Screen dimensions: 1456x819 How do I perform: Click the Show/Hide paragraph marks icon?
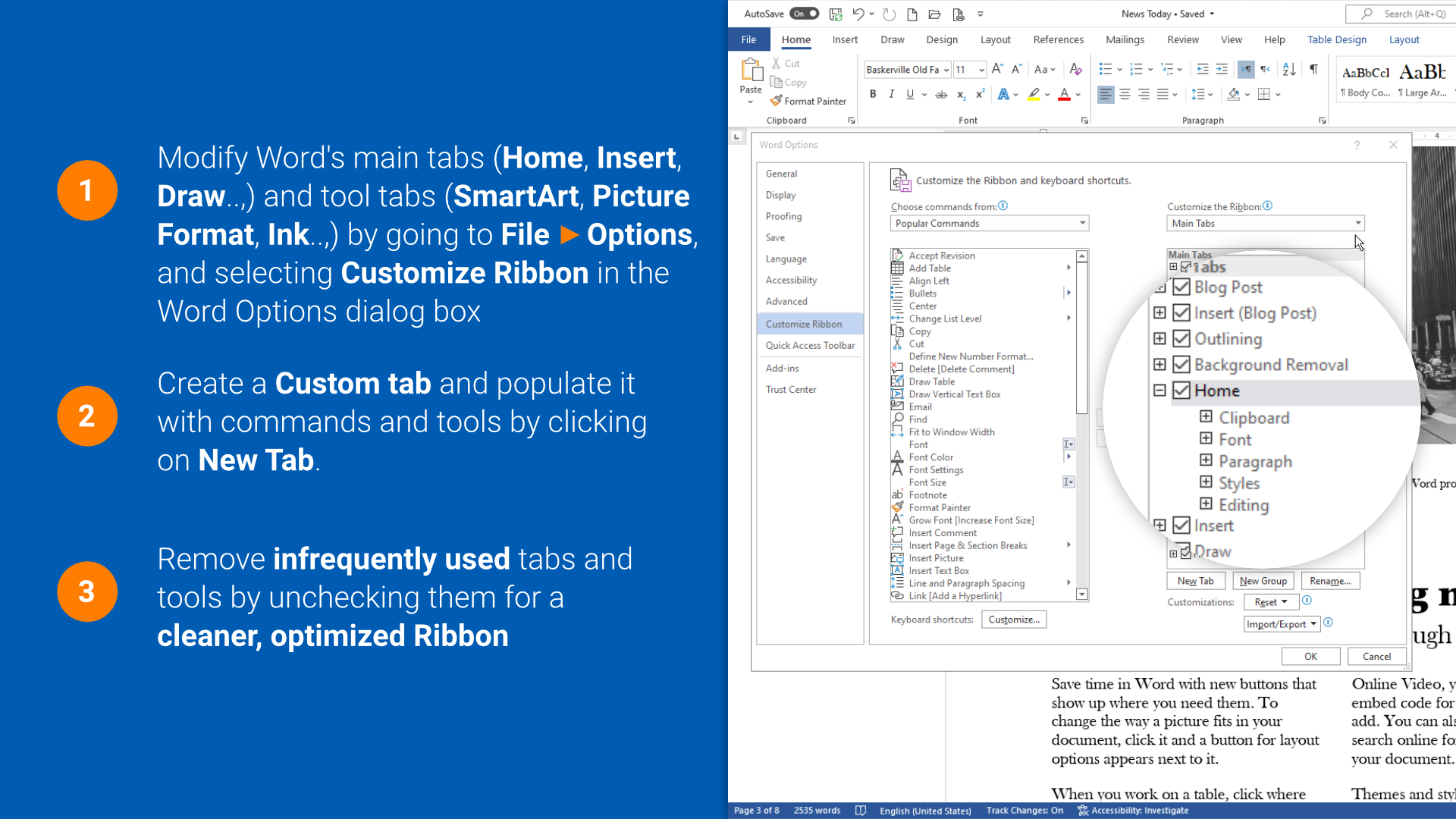[1313, 70]
